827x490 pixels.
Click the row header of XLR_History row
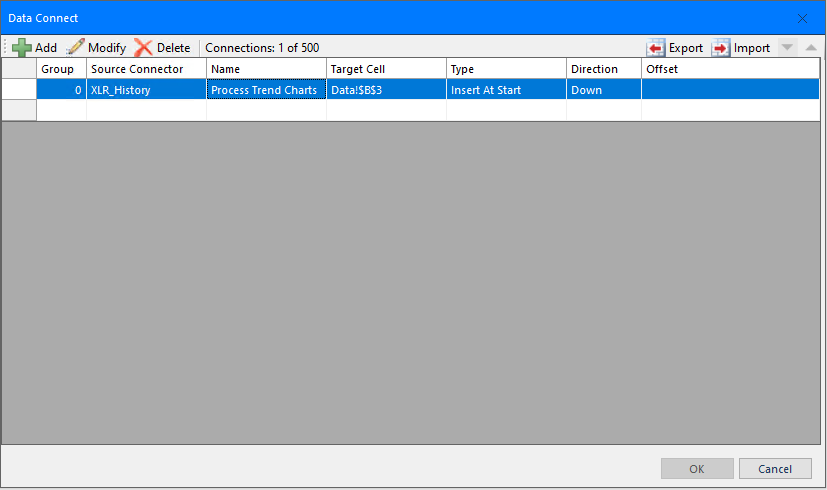(19, 90)
